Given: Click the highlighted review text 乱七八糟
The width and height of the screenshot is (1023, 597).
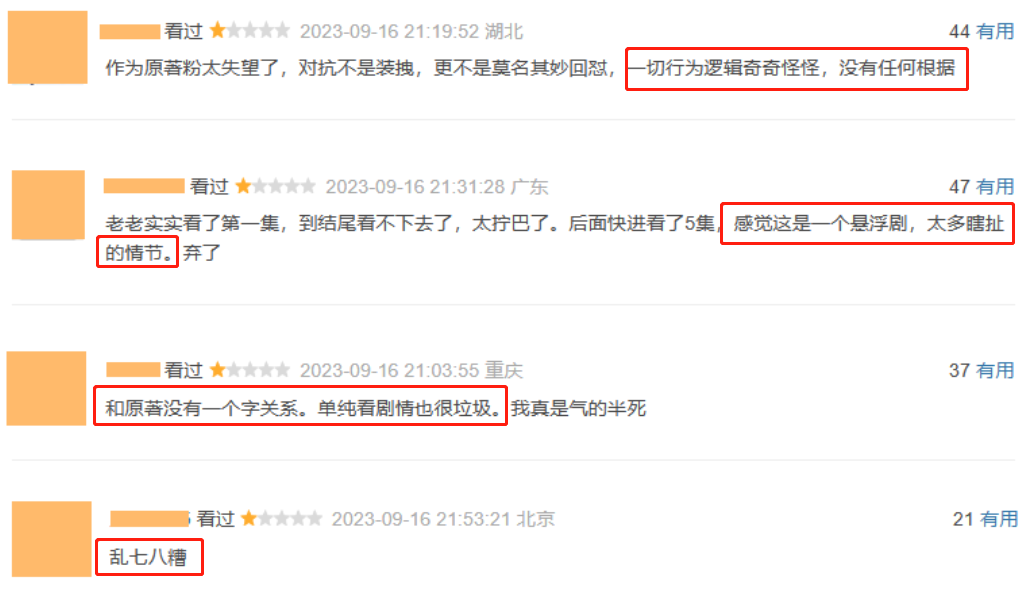Looking at the screenshot, I should point(148,557).
